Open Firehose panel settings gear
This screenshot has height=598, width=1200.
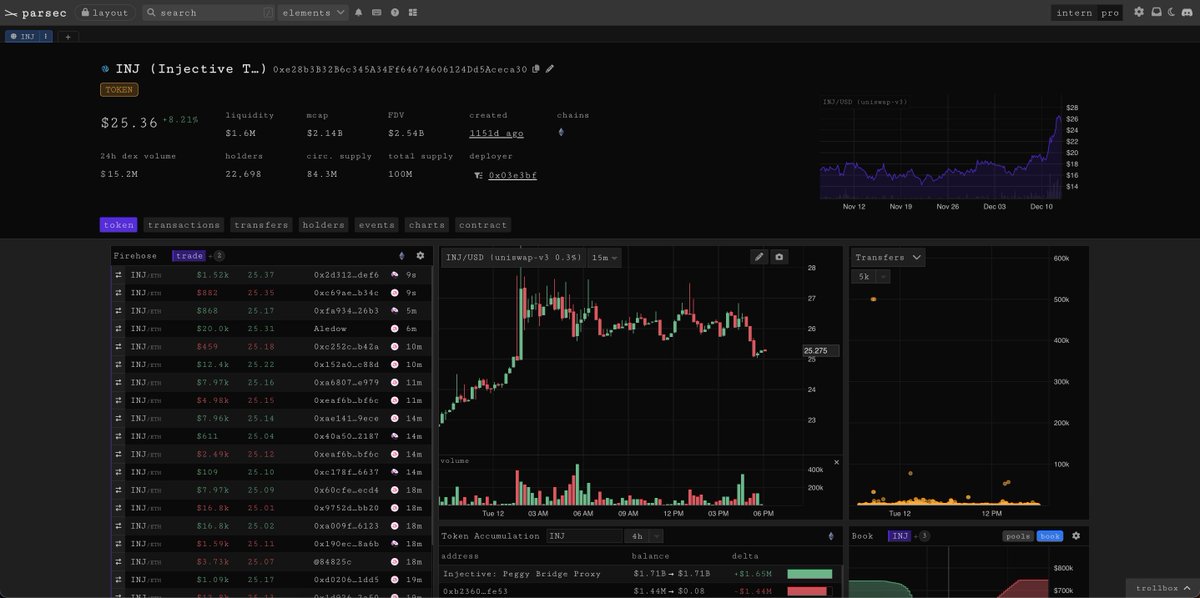pos(420,256)
